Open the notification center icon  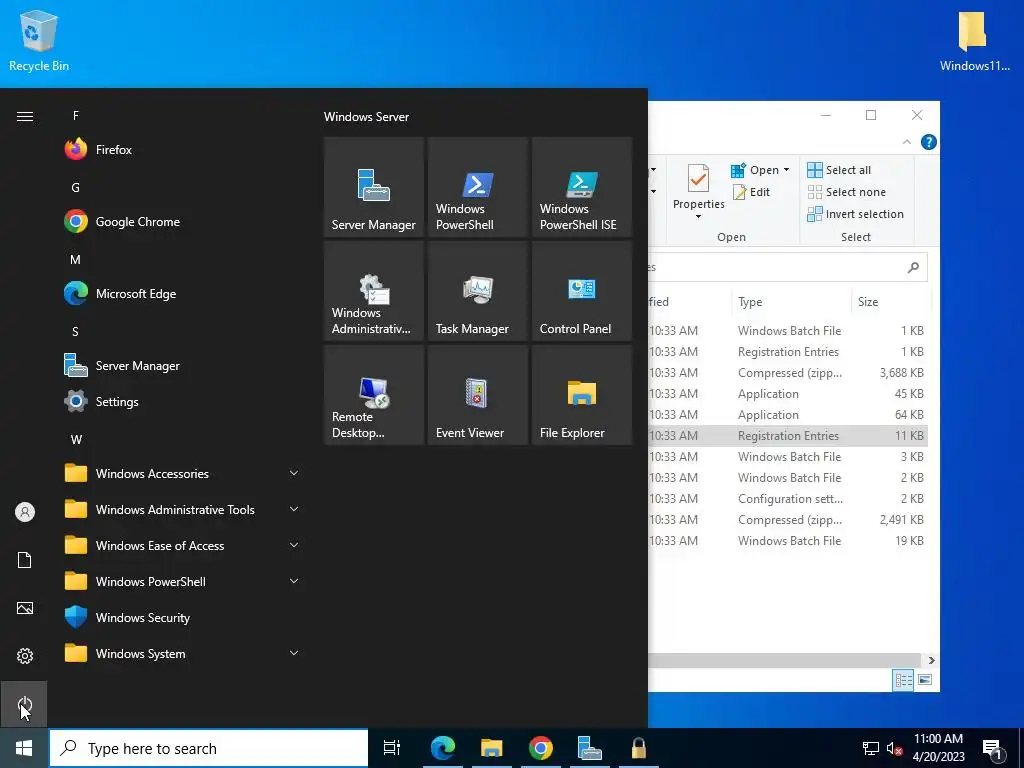click(993, 749)
